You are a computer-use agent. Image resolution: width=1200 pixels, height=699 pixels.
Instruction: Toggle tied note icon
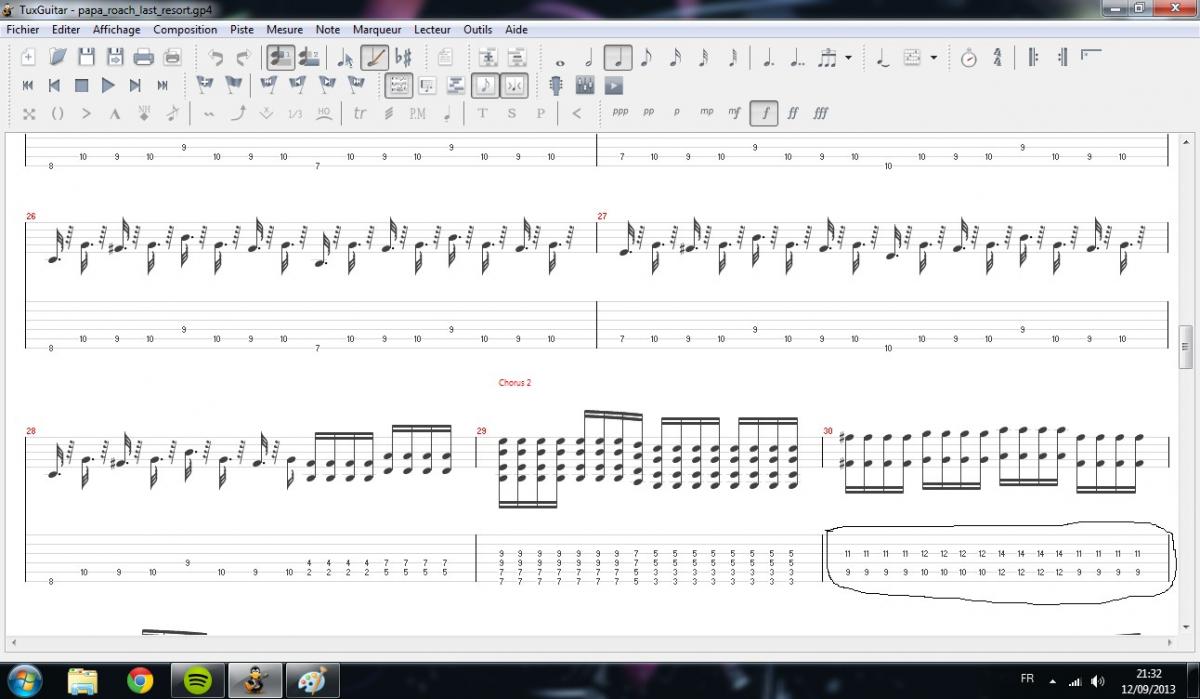click(882, 57)
